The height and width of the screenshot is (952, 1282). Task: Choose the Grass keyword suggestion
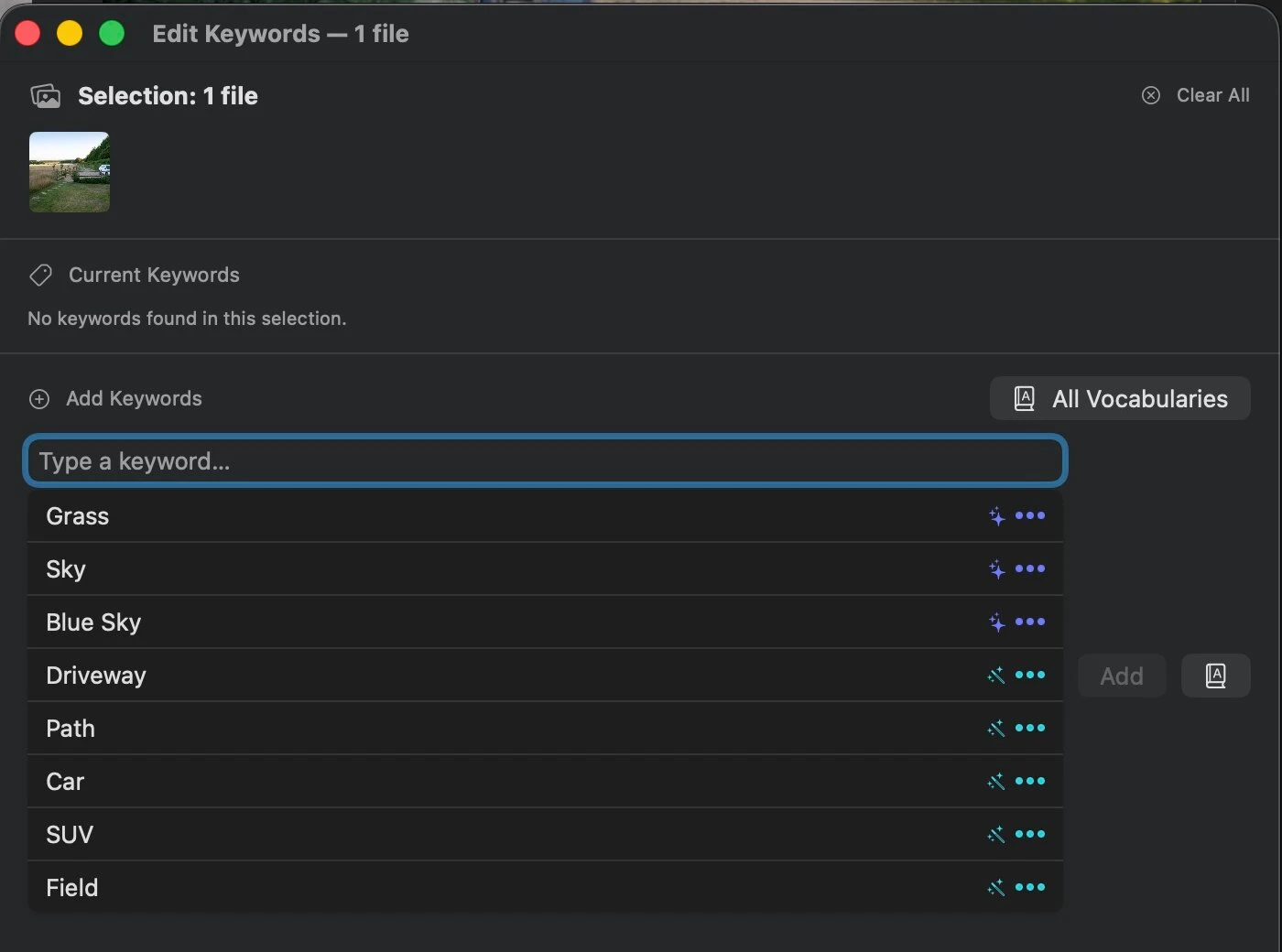point(546,515)
